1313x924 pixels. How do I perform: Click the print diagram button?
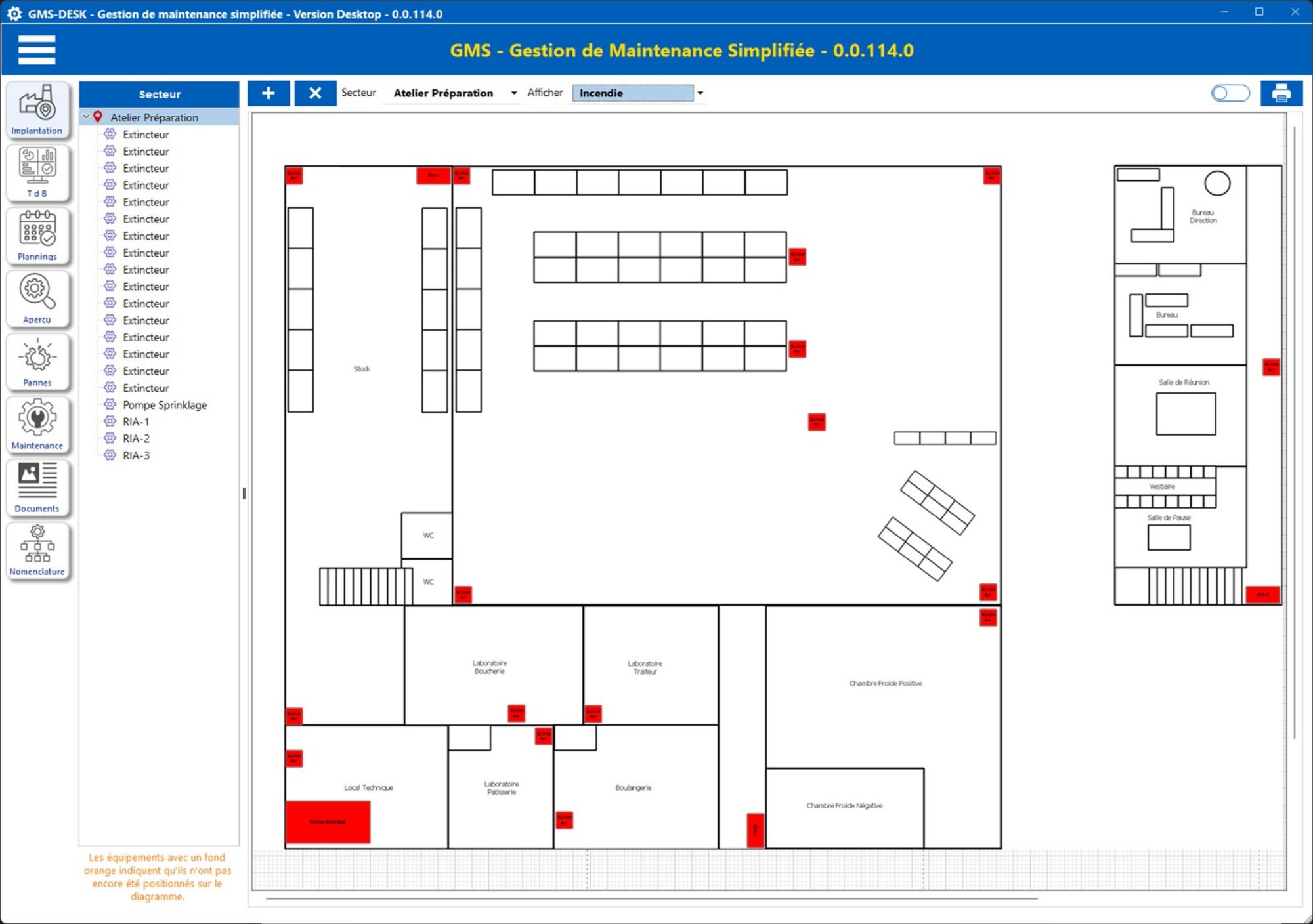coord(1281,93)
